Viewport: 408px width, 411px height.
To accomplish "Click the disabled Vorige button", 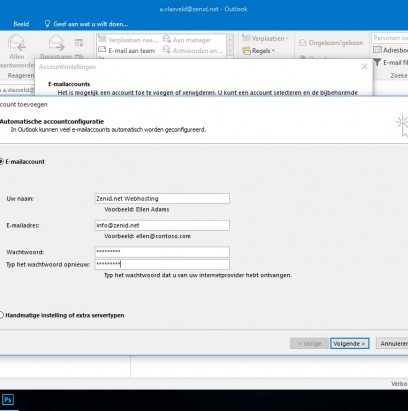I will coord(309,344).
